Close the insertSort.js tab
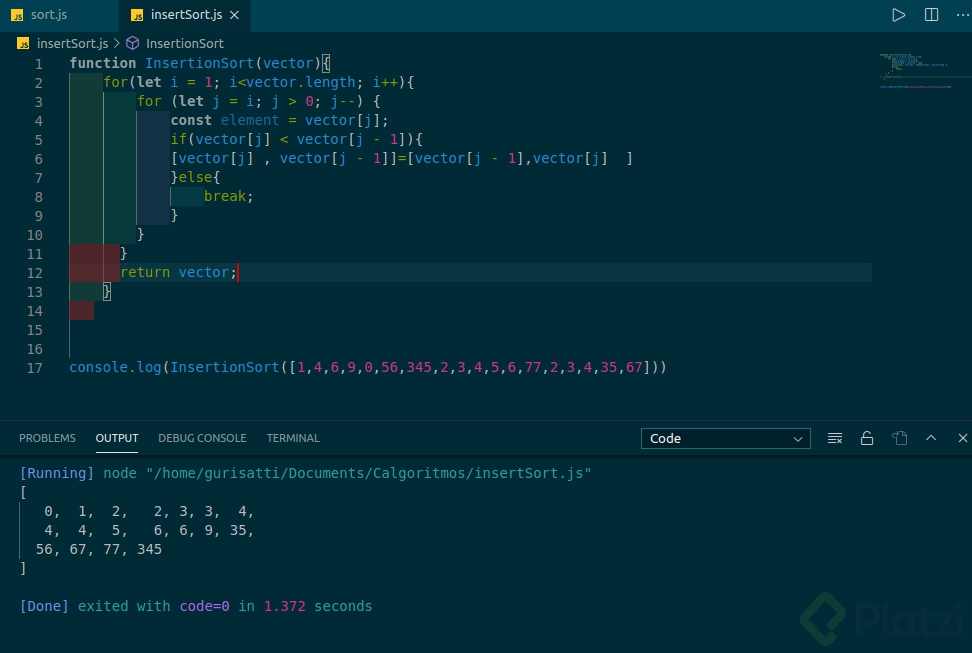Viewport: 972px width, 653px height. [x=234, y=15]
